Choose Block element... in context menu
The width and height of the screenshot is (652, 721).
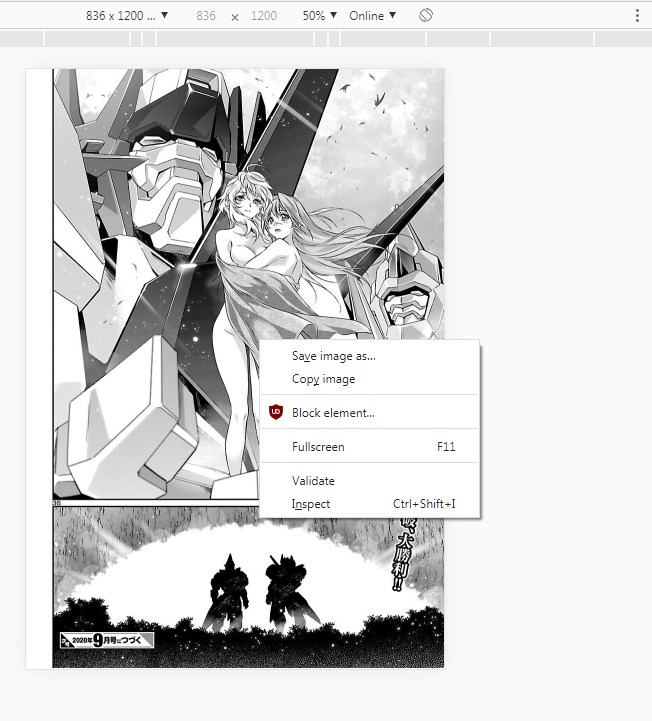coord(370,412)
